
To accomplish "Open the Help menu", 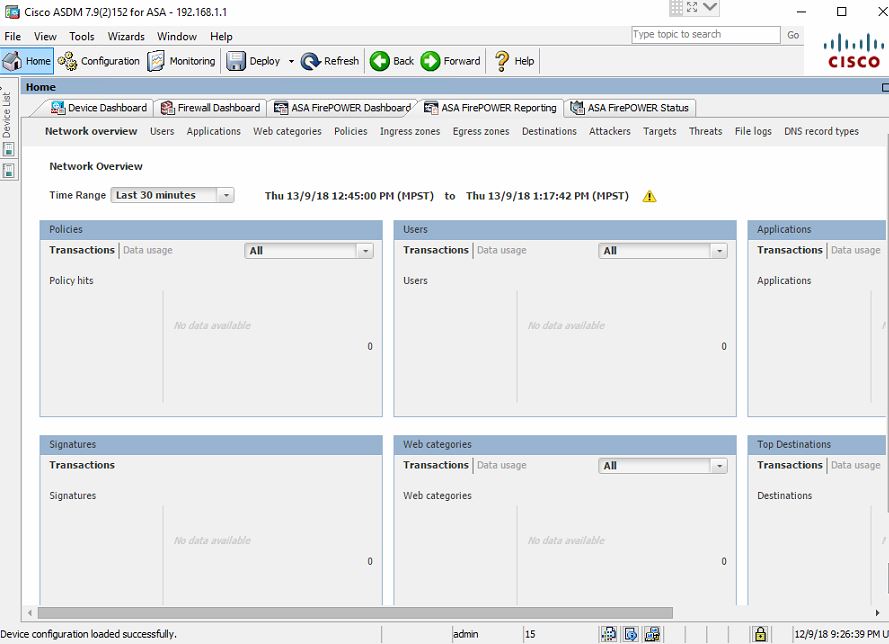I will point(221,36).
